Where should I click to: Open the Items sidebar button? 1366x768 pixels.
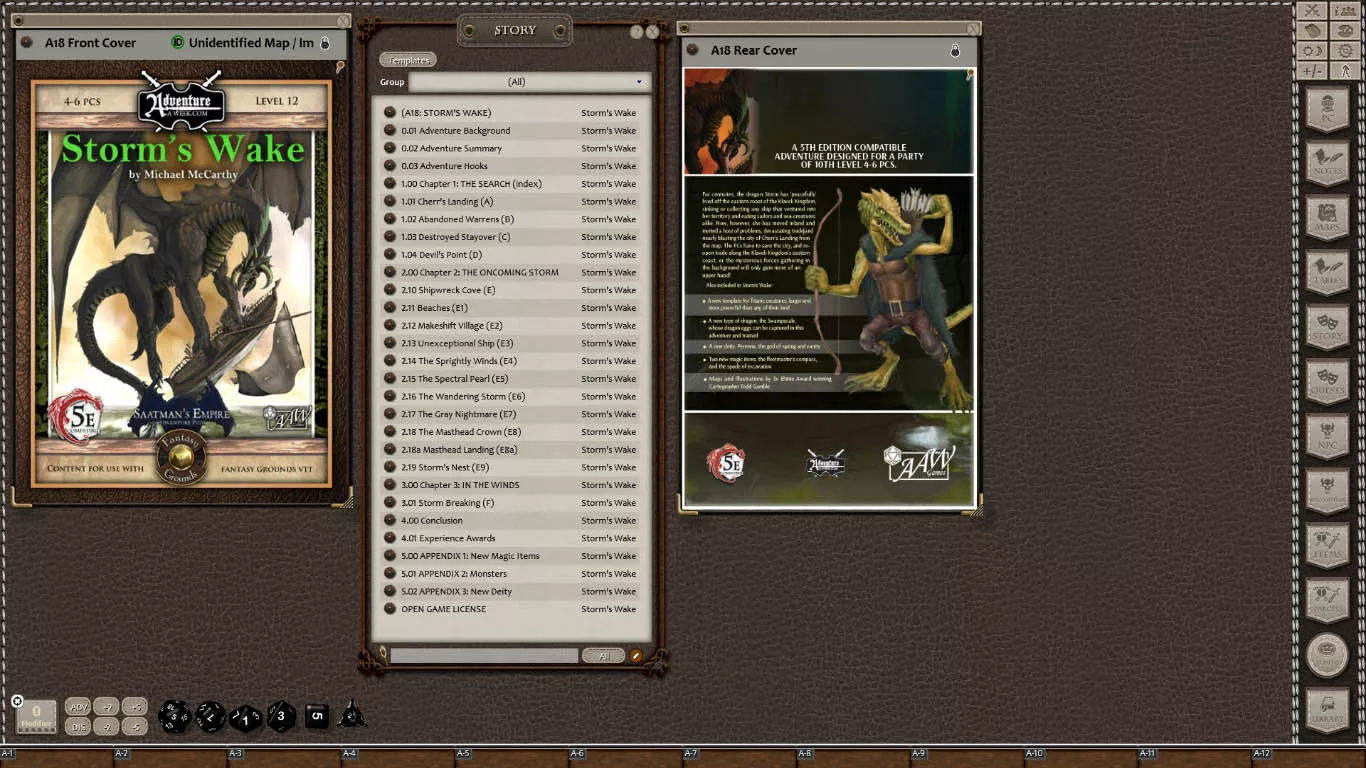click(1328, 545)
